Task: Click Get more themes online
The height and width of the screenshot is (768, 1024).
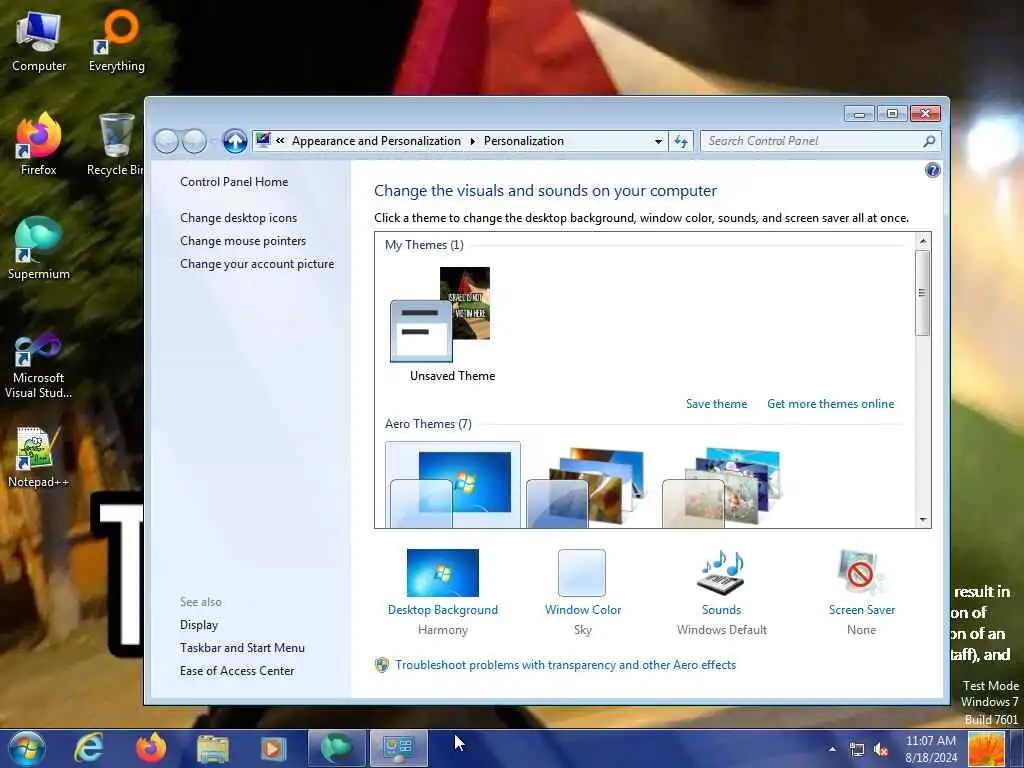Action: click(831, 404)
